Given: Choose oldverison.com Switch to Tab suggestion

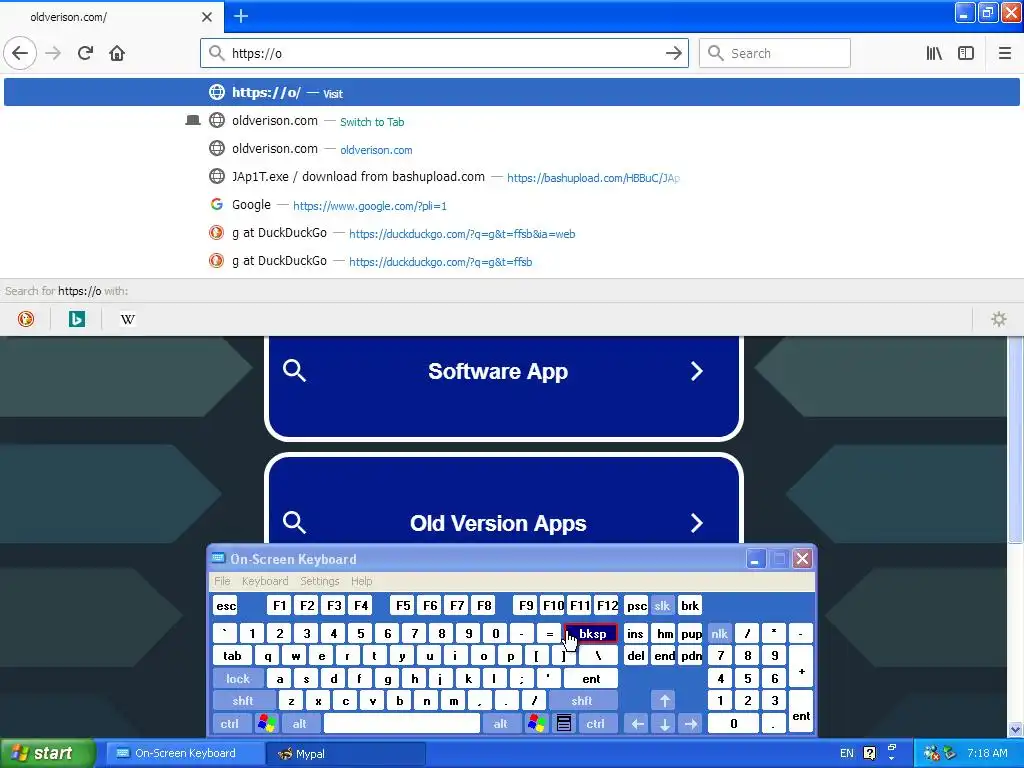Looking at the screenshot, I should [512, 120].
